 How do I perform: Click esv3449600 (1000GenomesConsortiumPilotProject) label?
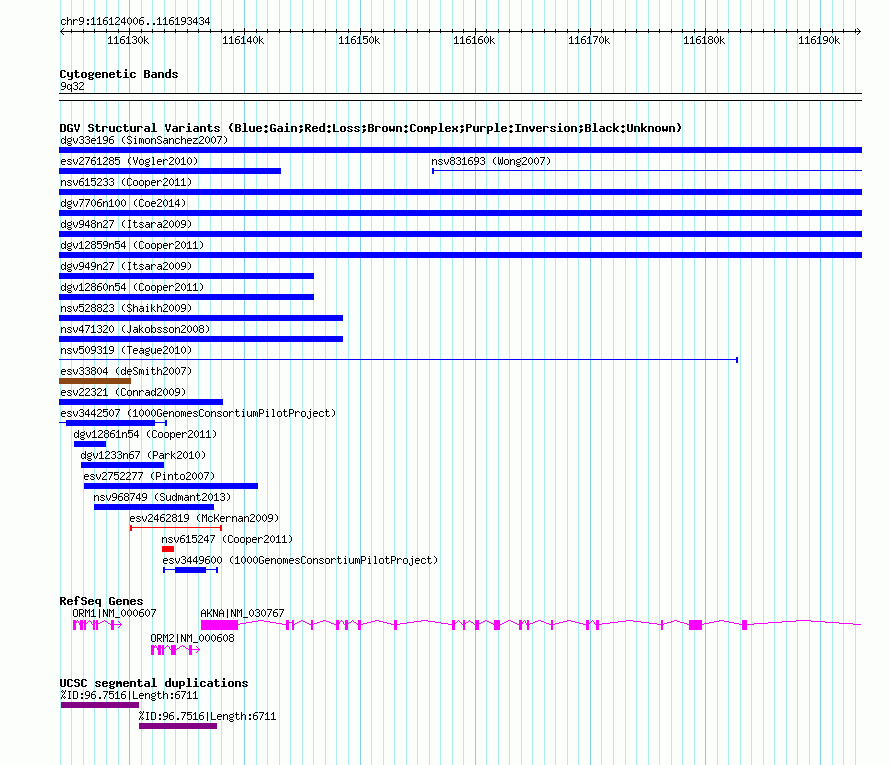(300, 560)
